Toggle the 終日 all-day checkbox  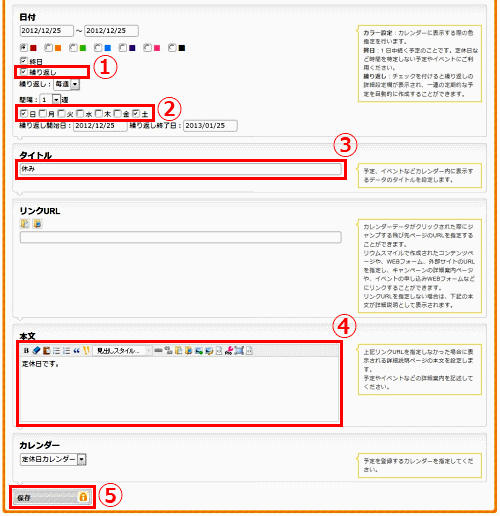click(23, 61)
